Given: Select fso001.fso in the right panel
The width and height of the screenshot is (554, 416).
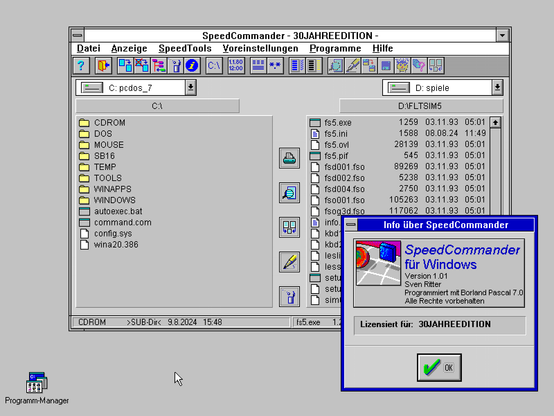Looking at the screenshot, I should [398, 200].
